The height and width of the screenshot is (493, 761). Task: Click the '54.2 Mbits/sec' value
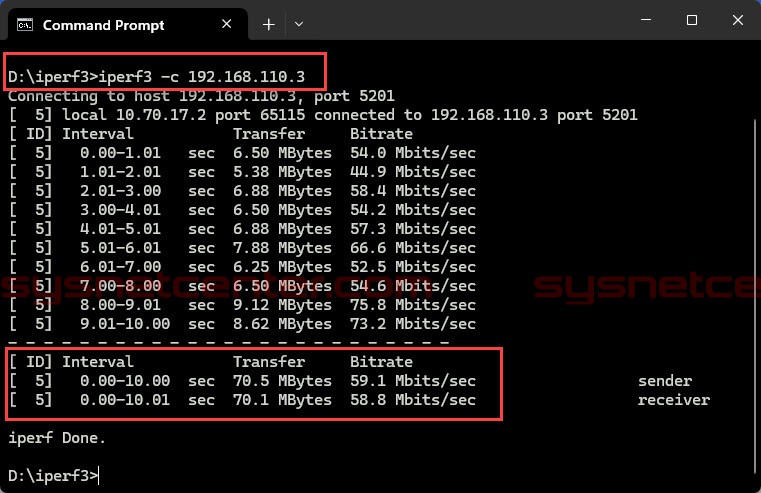tap(413, 210)
